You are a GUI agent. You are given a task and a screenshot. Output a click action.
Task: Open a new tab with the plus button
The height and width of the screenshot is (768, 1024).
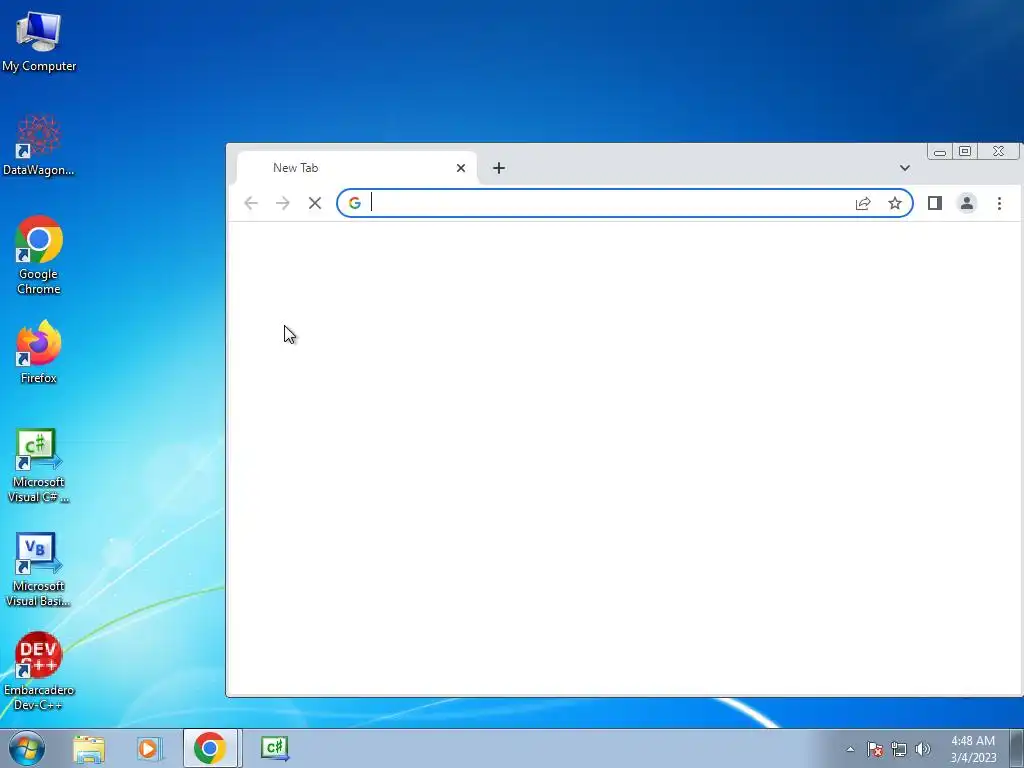point(499,168)
